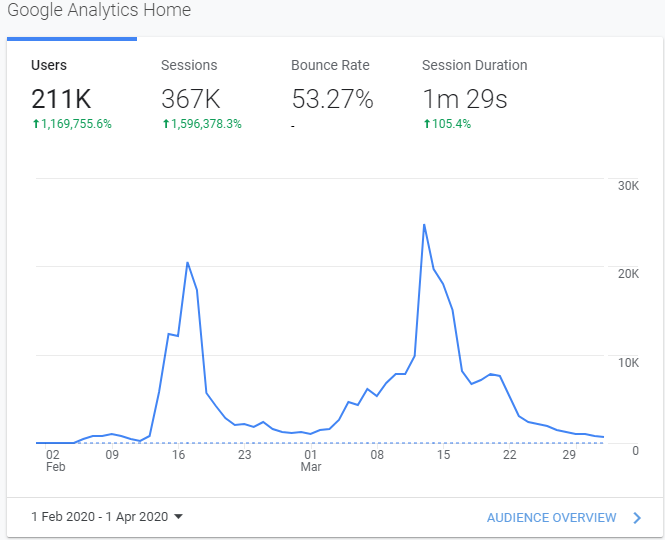
Task: Click the 09 x-axis date label in February
Action: [x=112, y=455]
